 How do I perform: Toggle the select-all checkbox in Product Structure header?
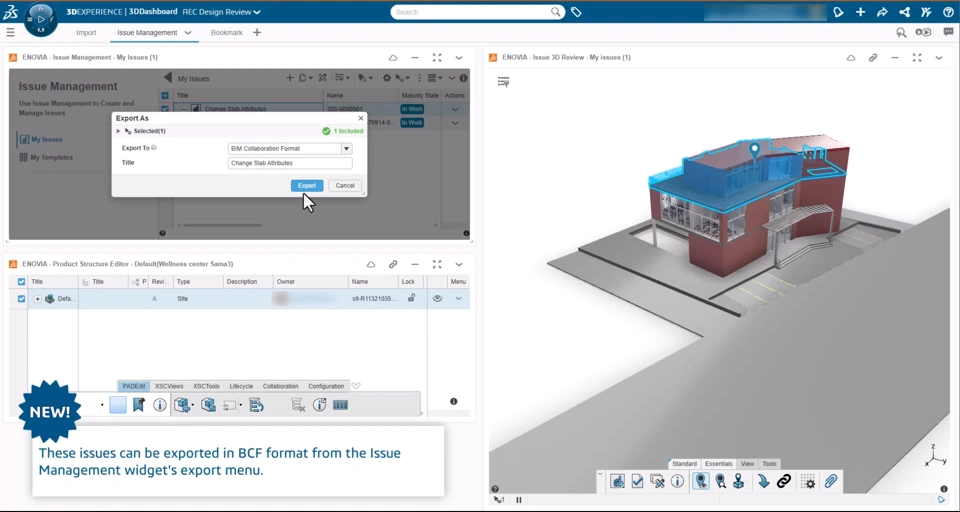click(21, 282)
